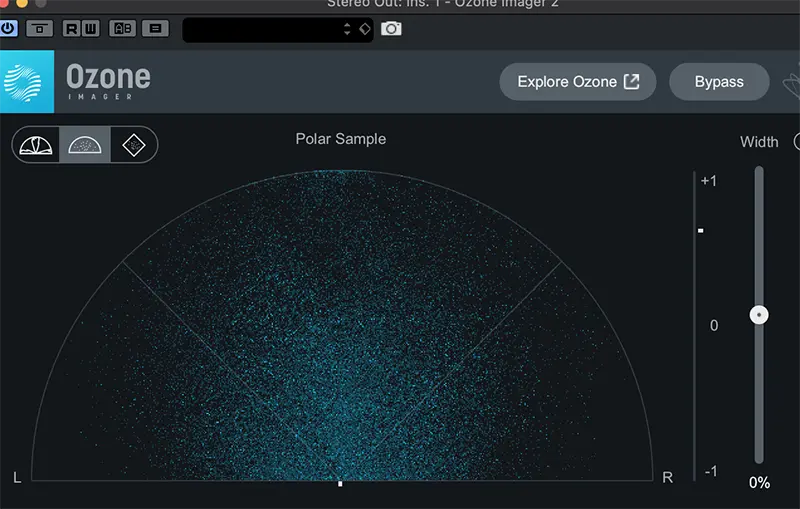Click the preset up/down arrows
This screenshot has width=800, height=509.
347,29
